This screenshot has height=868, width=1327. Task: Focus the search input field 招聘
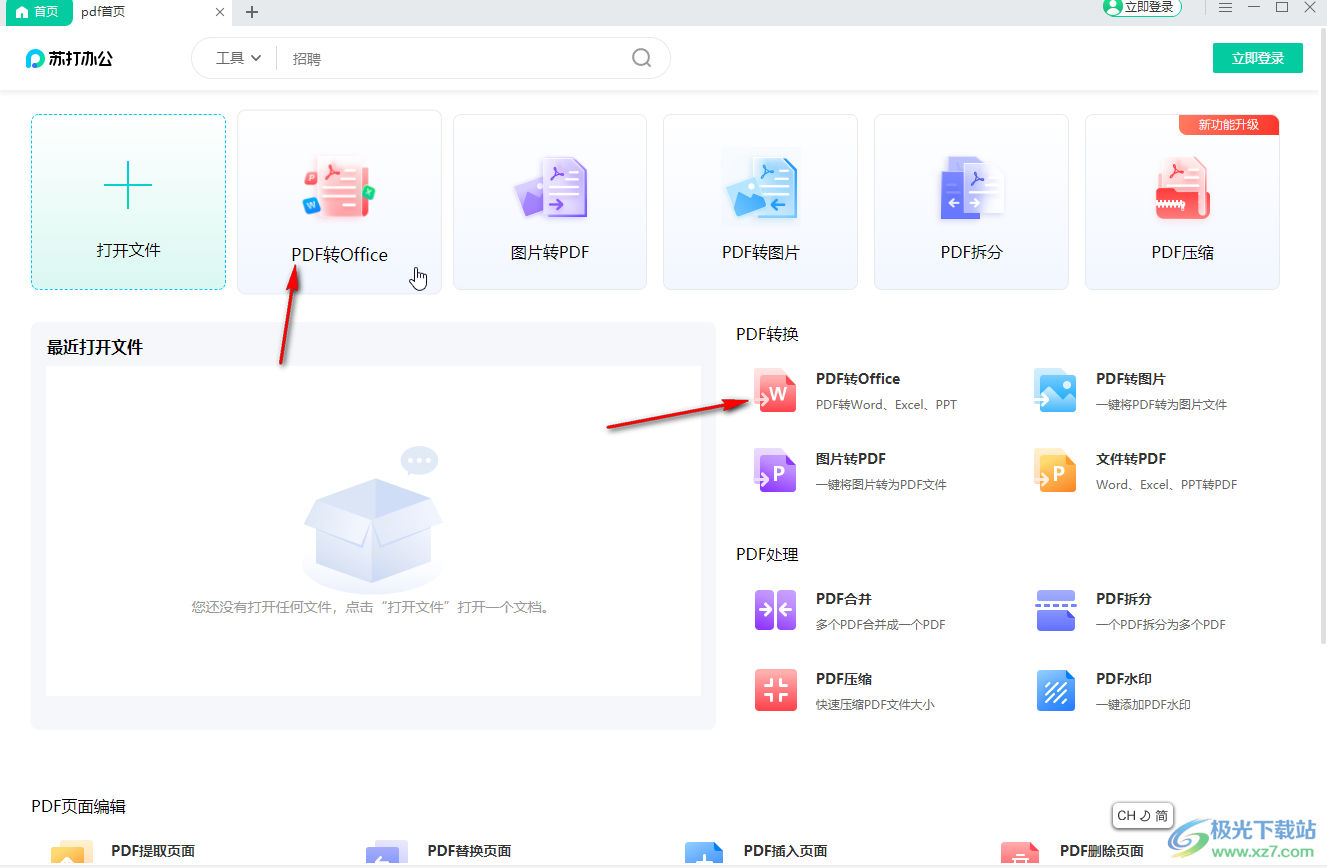pyautogui.click(x=455, y=58)
